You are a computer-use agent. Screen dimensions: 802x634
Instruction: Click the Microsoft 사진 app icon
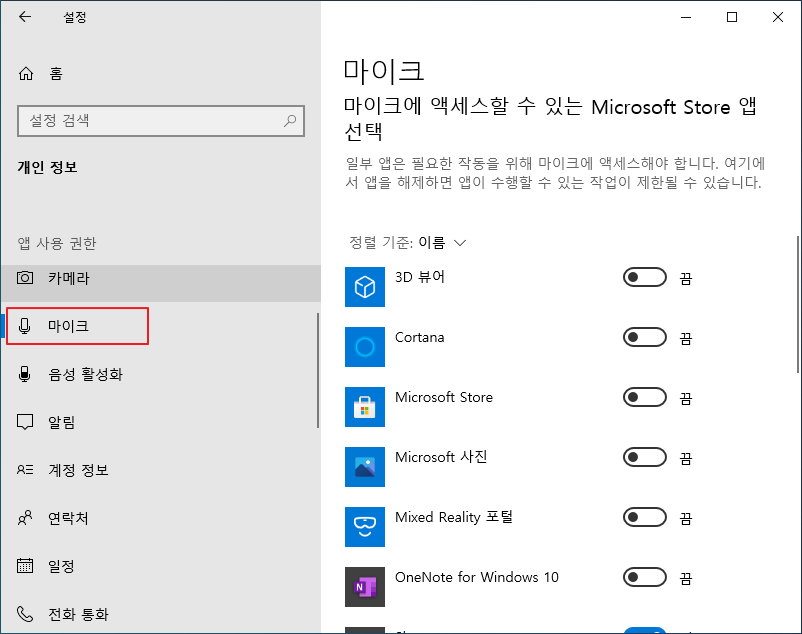click(x=365, y=467)
